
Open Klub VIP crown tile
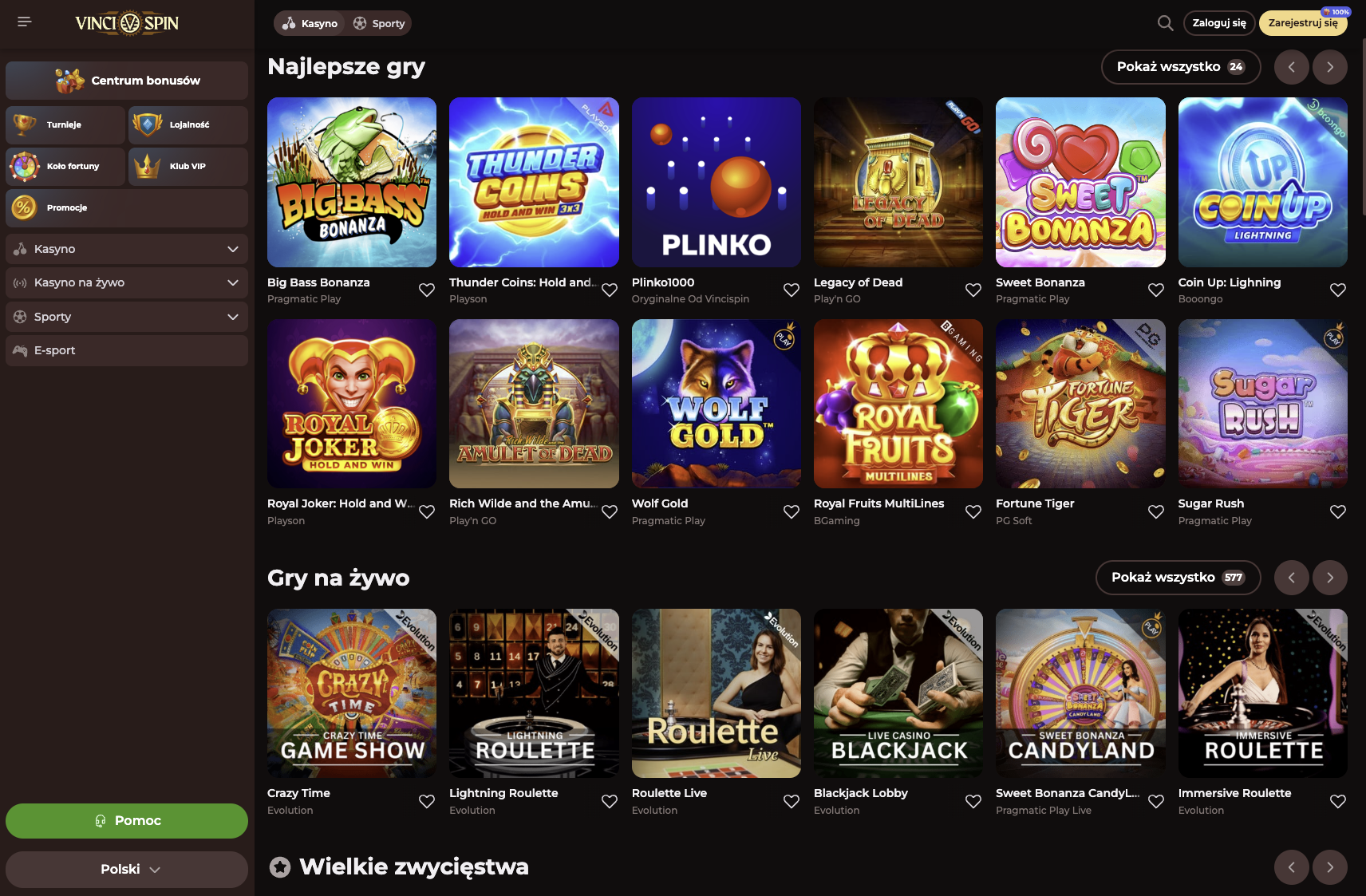[x=188, y=166]
